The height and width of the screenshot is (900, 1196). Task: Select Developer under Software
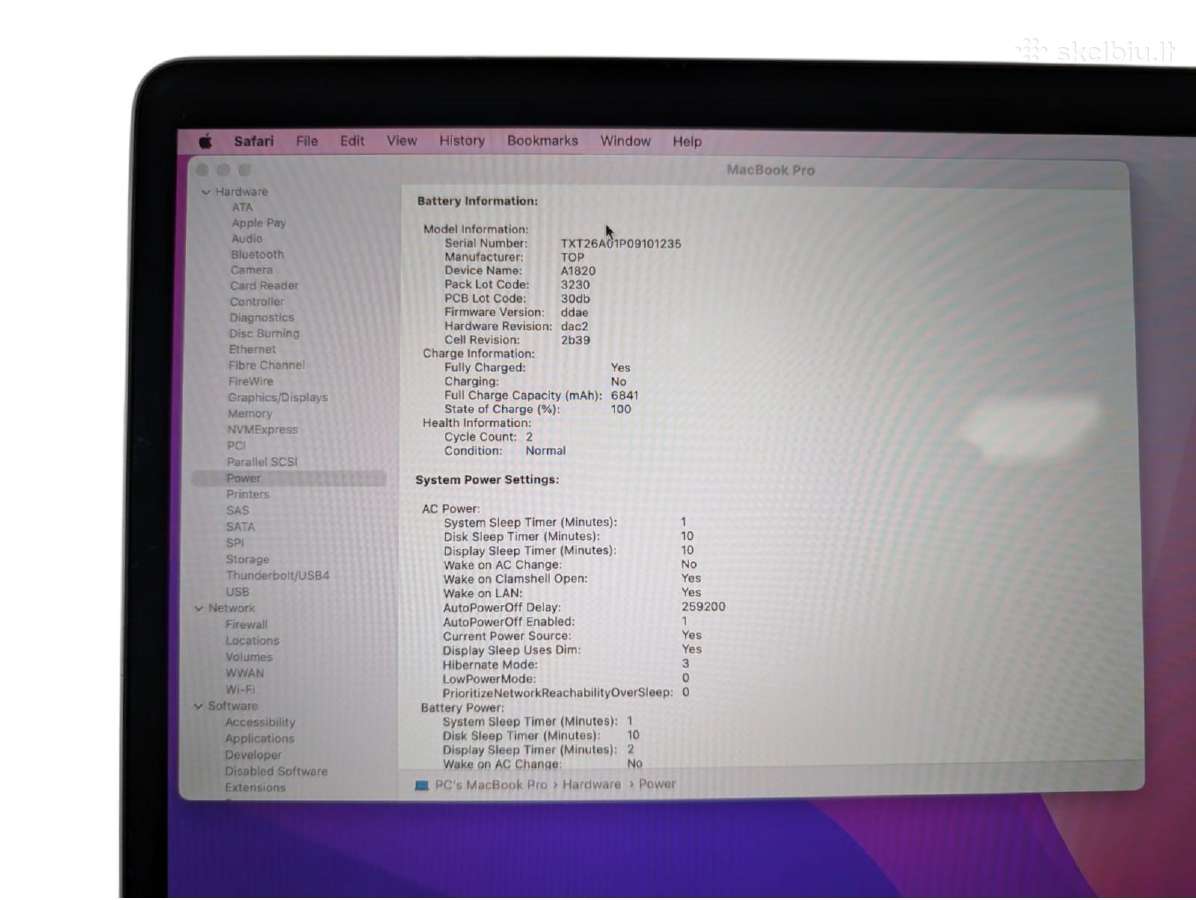tap(253, 755)
